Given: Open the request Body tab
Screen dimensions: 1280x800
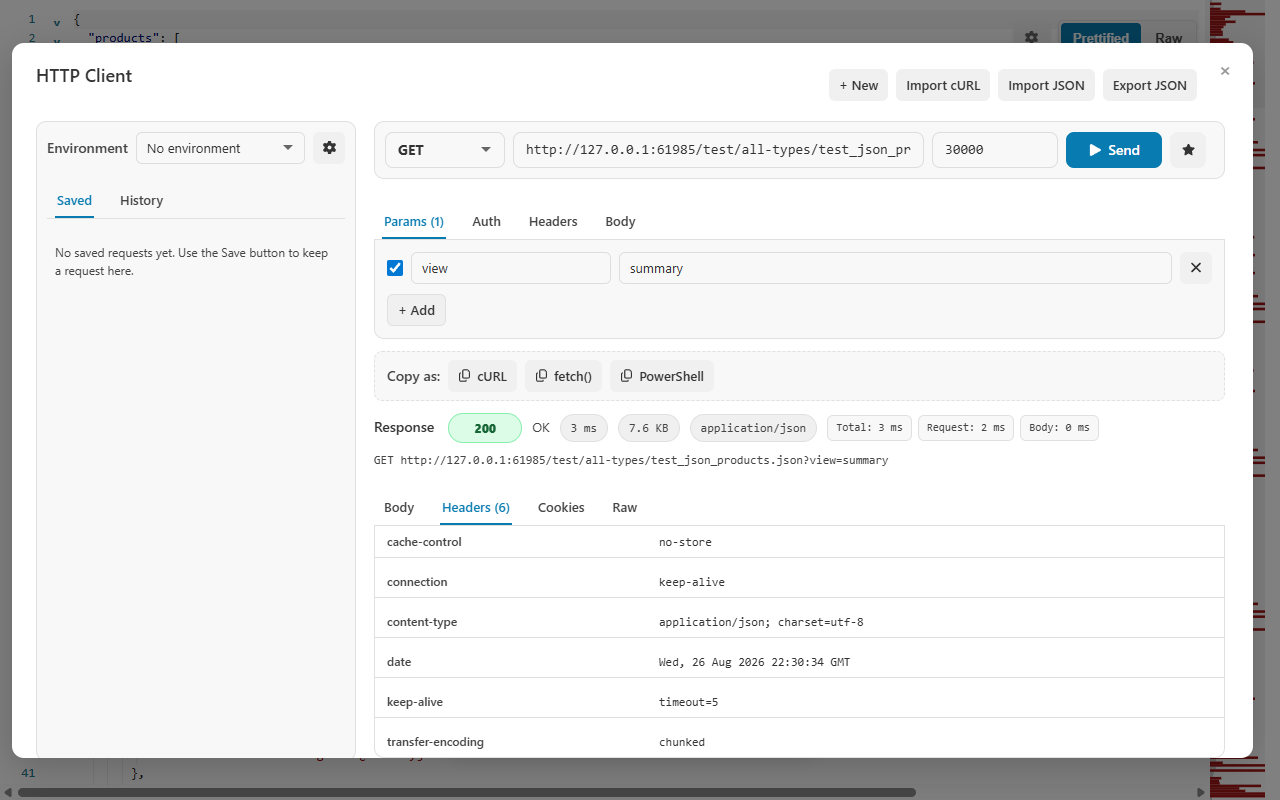Looking at the screenshot, I should coord(620,221).
